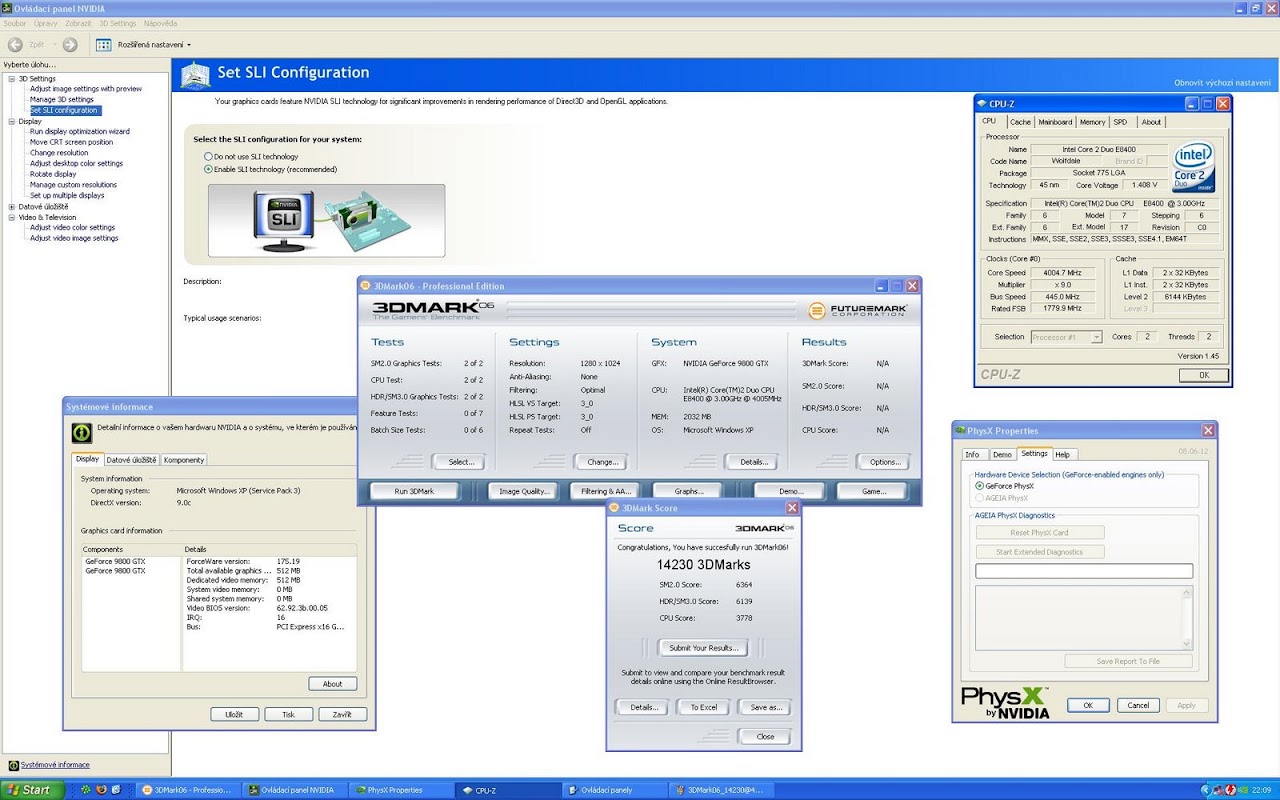Click the Systémové informace icon at bottom left
Image resolution: width=1280 pixels, height=800 pixels.
[x=13, y=765]
